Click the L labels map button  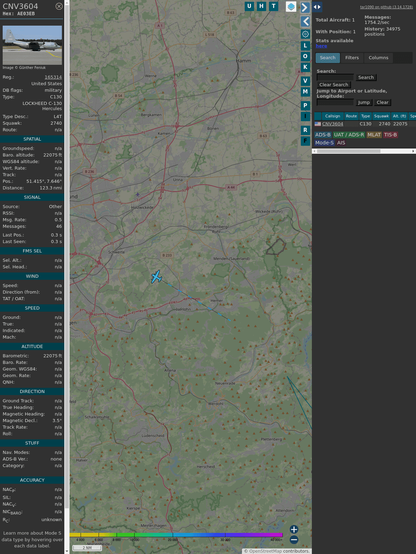pyautogui.click(x=305, y=46)
